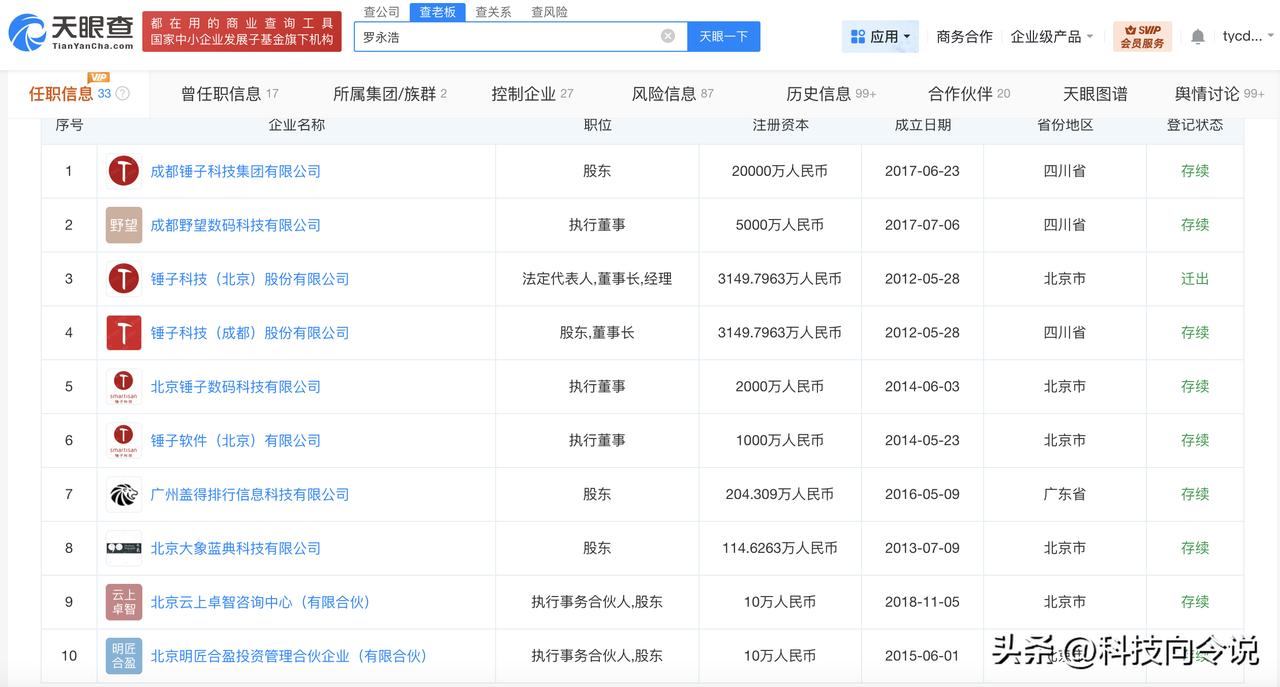Click the 广东省 region cell
The height and width of the screenshot is (687, 1280).
pos(1065,494)
